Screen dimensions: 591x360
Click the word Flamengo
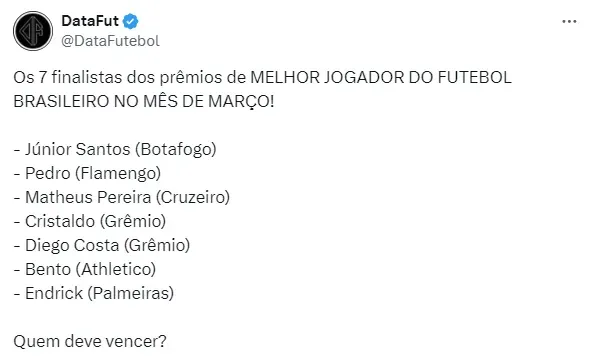point(118,174)
